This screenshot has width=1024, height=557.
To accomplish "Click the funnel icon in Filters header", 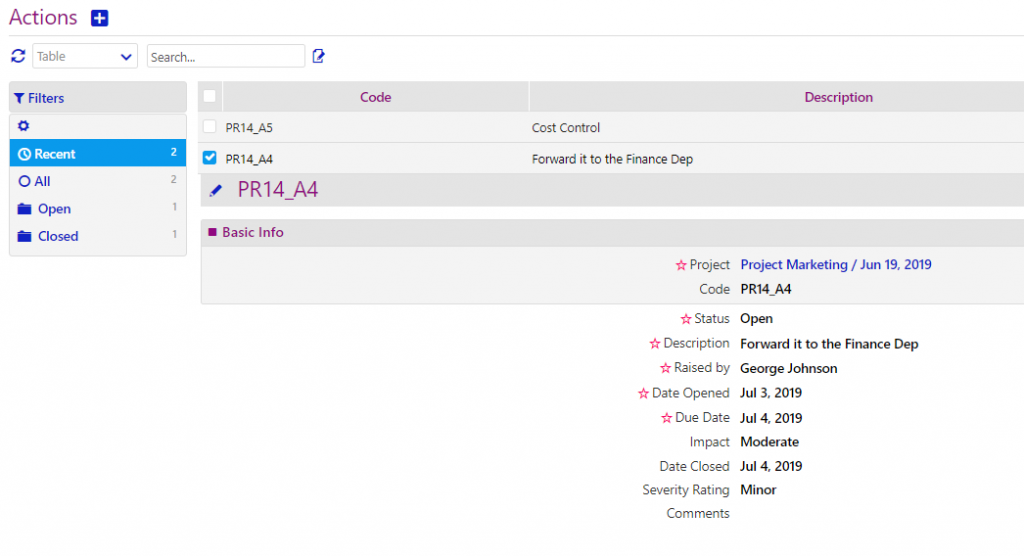I will pyautogui.click(x=19, y=98).
